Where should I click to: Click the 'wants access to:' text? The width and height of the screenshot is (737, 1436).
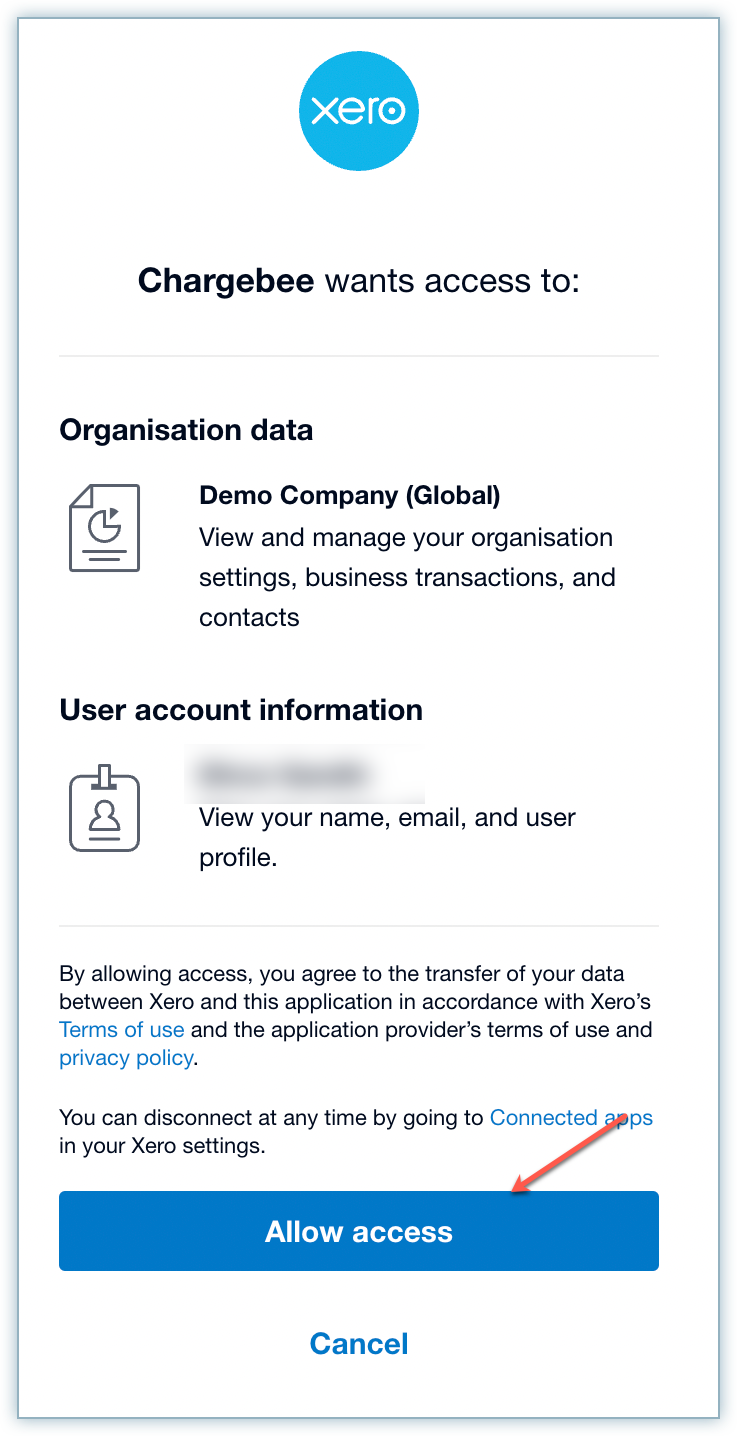click(453, 281)
